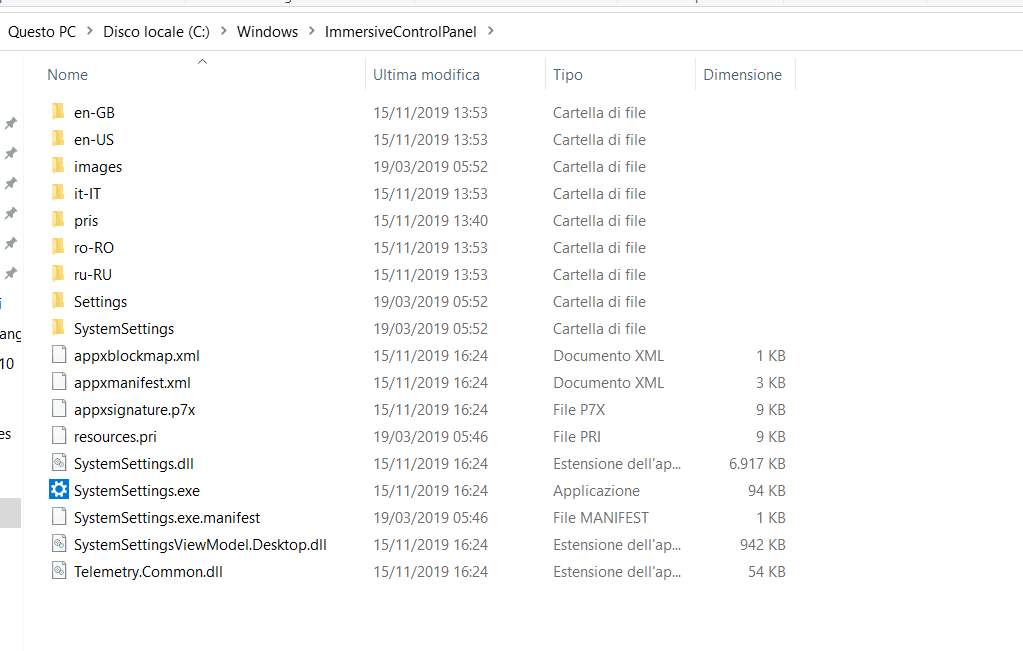Select the appxmanifest.xml document icon

point(59,382)
